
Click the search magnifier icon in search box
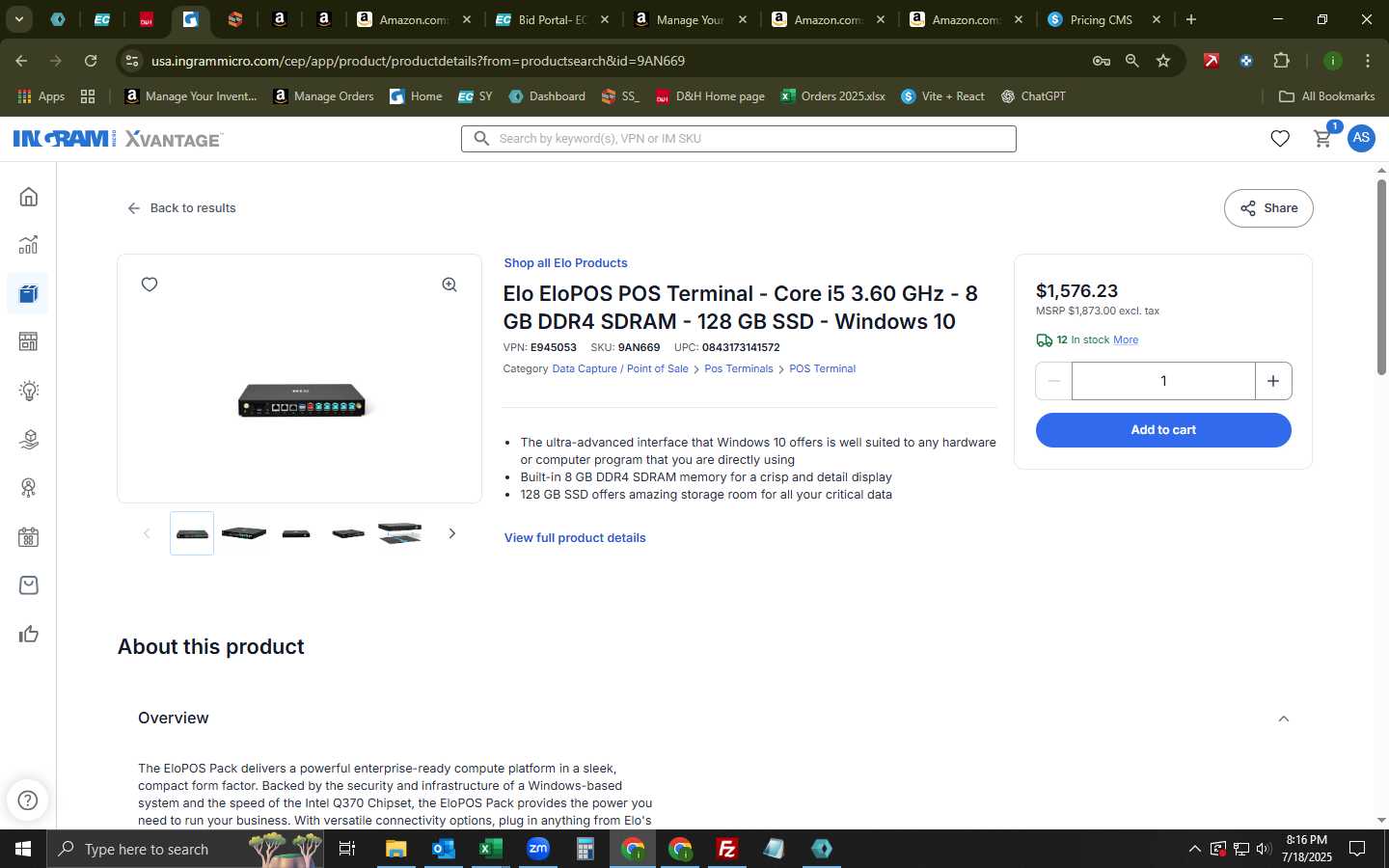point(481,139)
